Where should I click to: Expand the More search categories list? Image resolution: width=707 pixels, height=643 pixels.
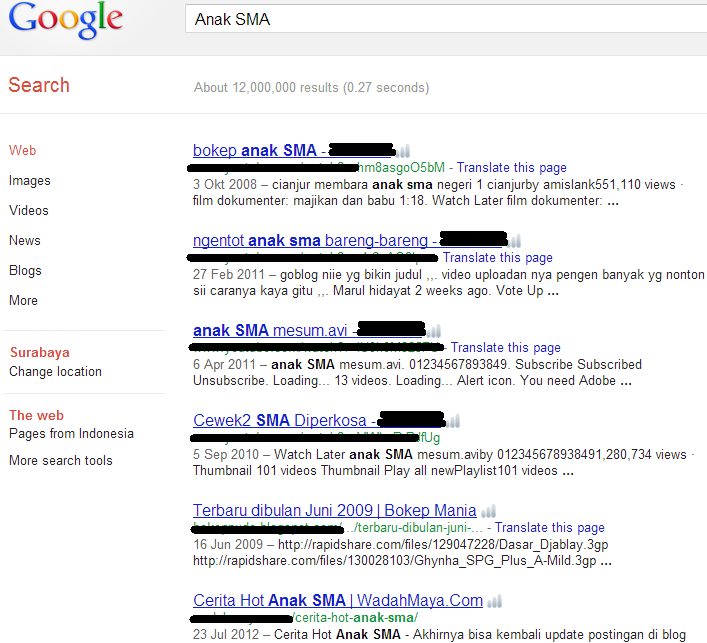23,300
